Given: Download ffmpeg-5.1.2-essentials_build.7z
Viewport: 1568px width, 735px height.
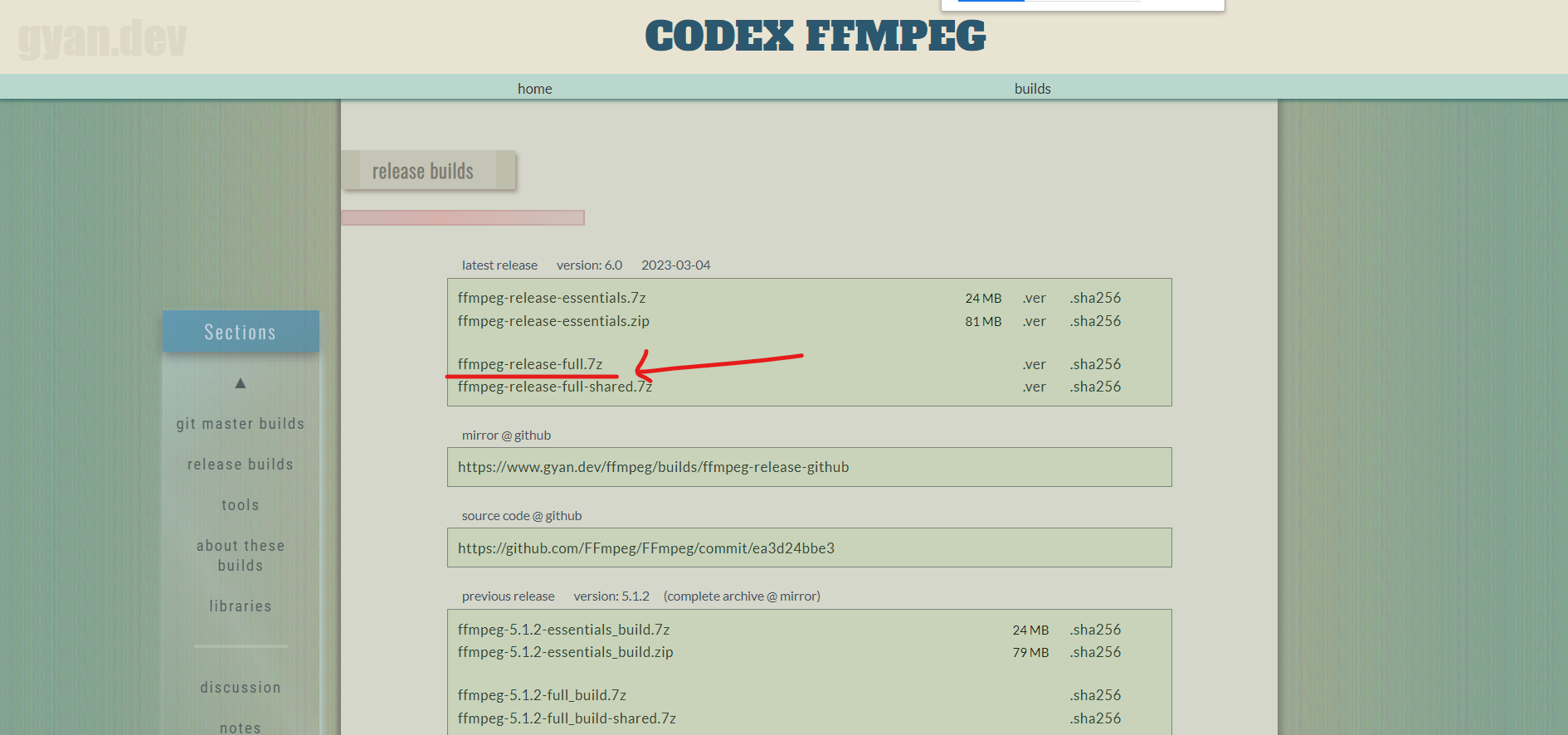Looking at the screenshot, I should (563, 630).
